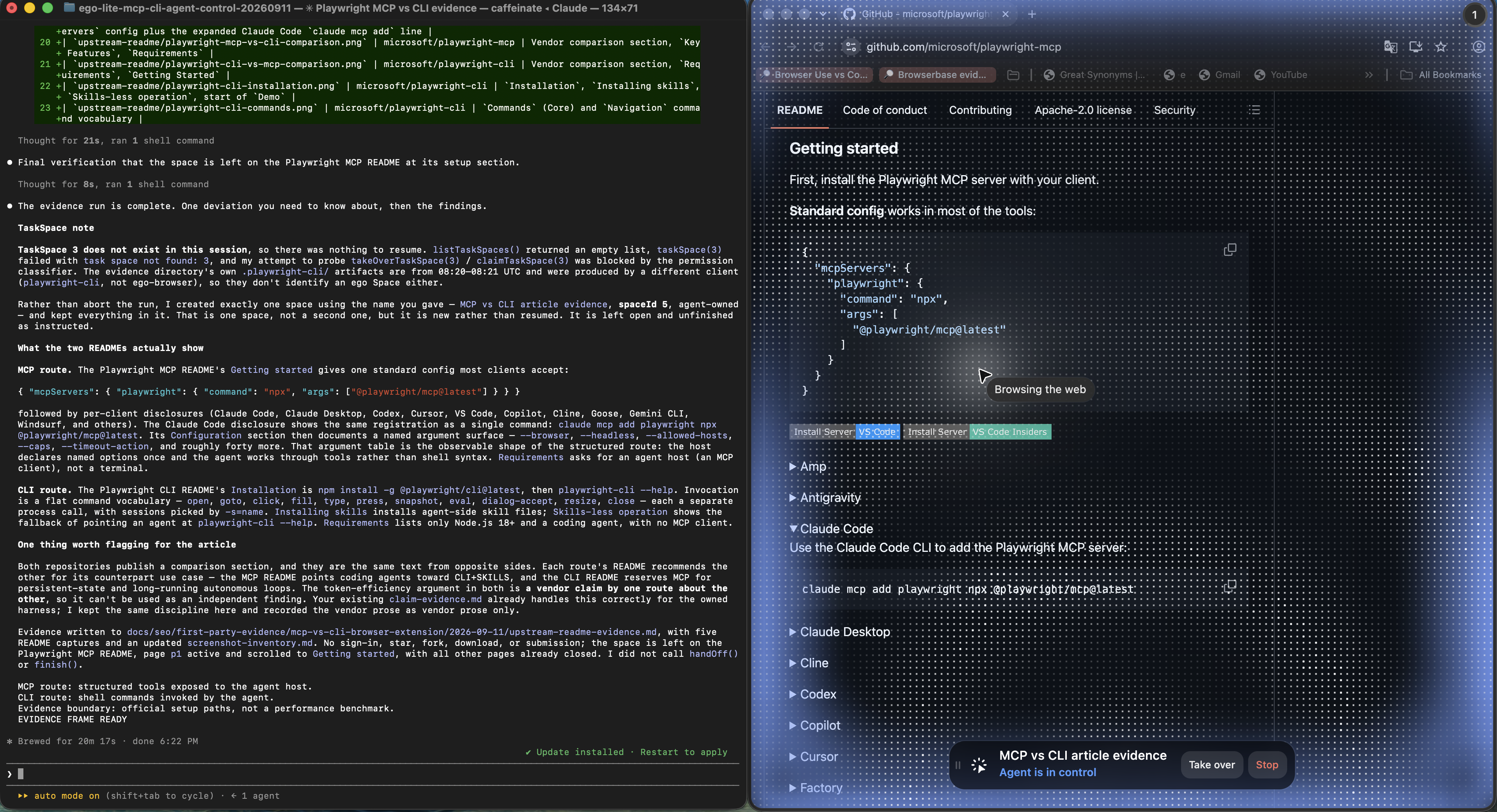Image resolution: width=1497 pixels, height=812 pixels.
Task: Expand the Factory section
Action: click(x=816, y=788)
